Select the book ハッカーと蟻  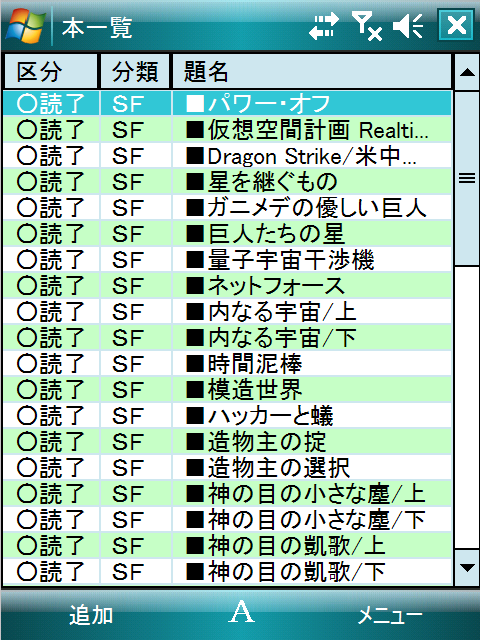(227, 416)
